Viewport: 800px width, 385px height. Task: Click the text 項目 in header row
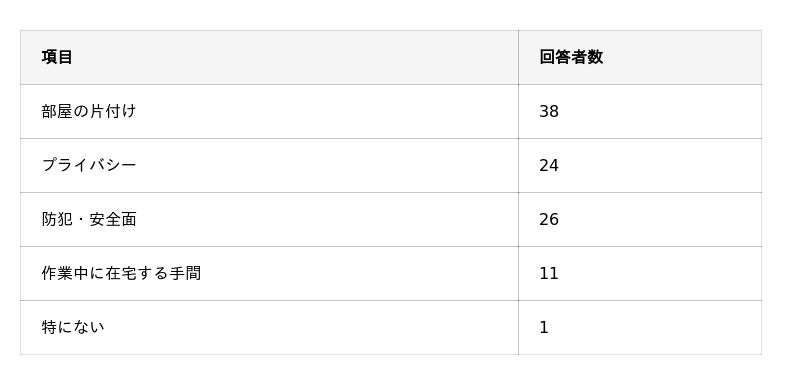tap(57, 57)
